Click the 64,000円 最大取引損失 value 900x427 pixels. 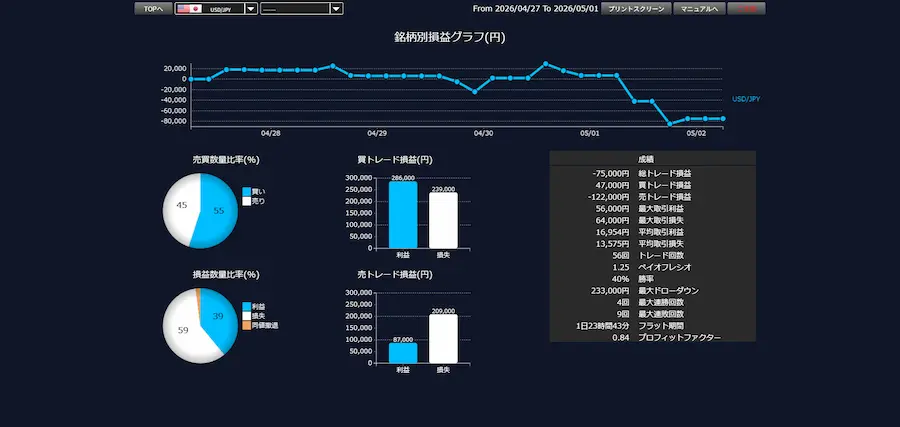[x=613, y=220]
